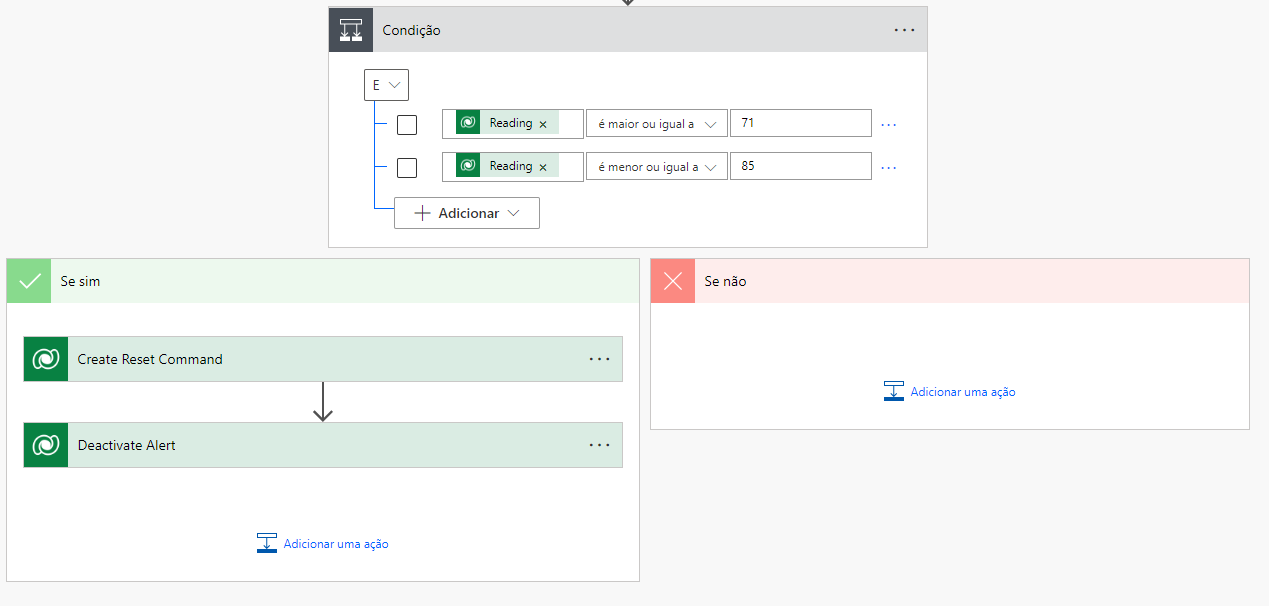The width and height of the screenshot is (1269, 606).
Task: Click the Condição control icon
Action: (x=351, y=30)
